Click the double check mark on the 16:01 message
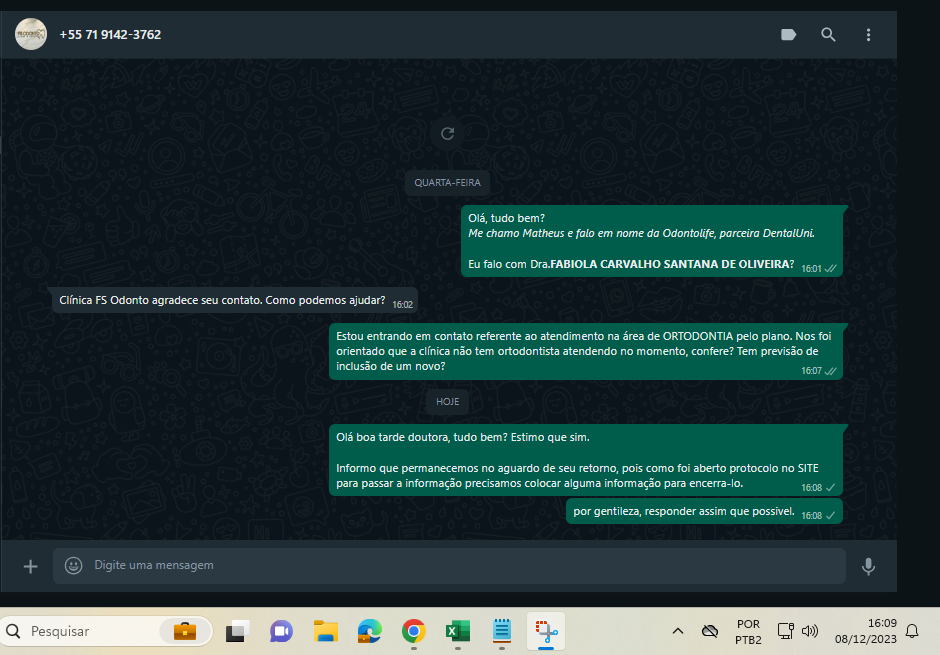 click(x=830, y=268)
